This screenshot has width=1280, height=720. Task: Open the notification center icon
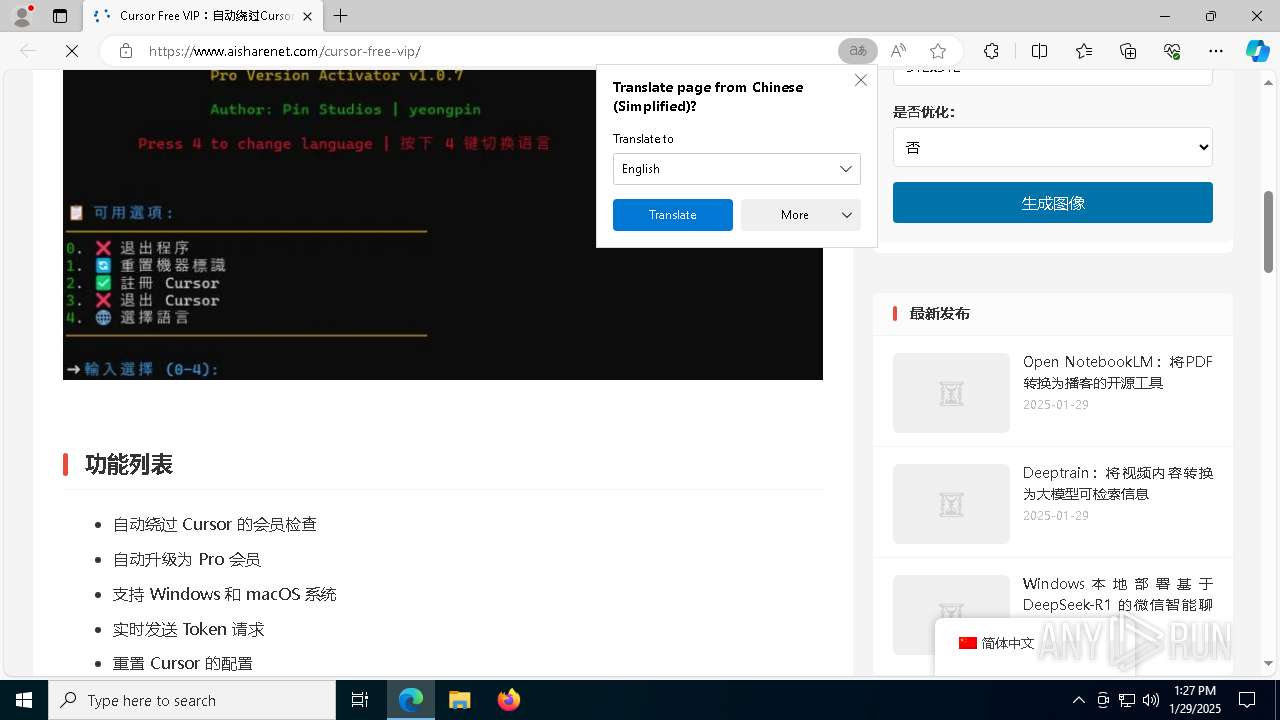(x=1247, y=700)
